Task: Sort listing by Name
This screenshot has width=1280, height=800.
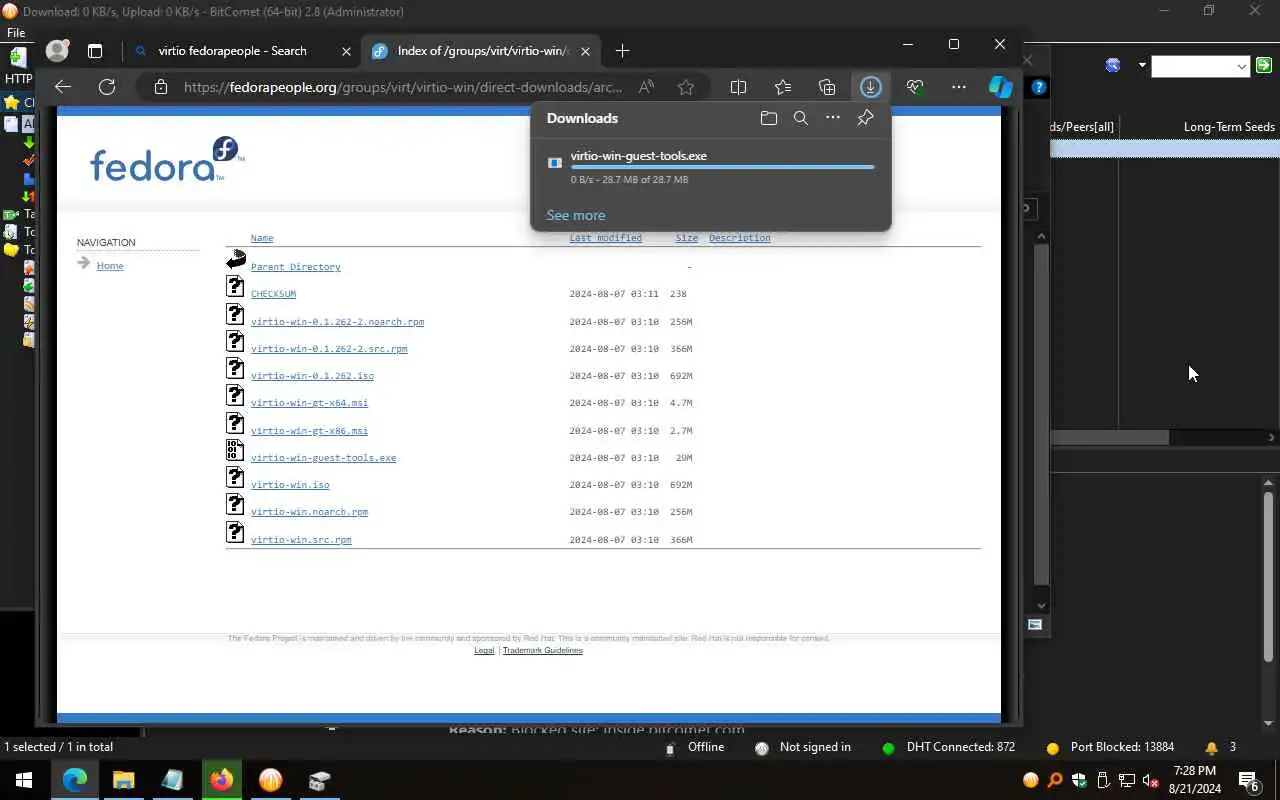Action: pos(262,238)
